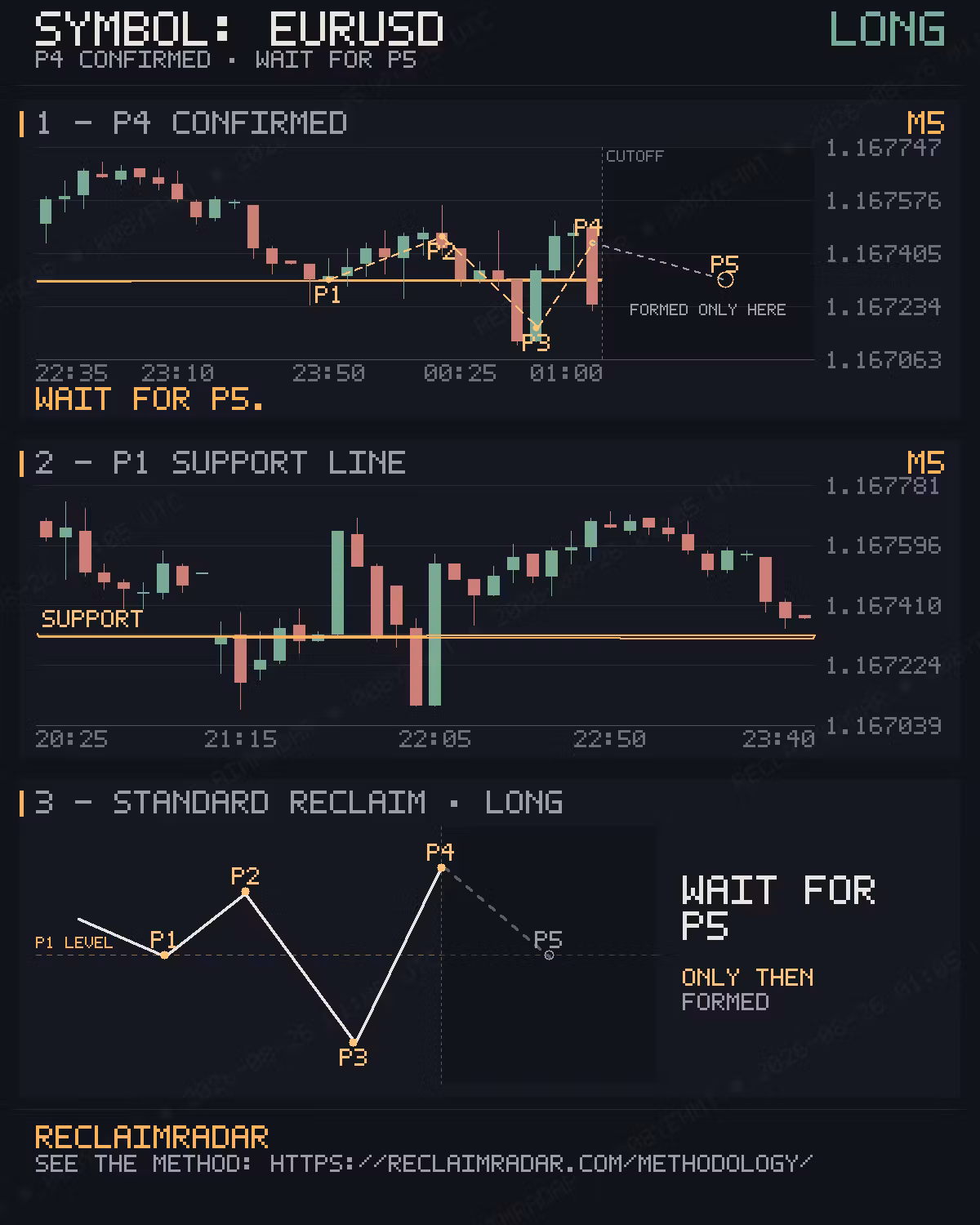The image size is (980, 1225).
Task: Click the P5 circle marker in chart 1
Action: [x=725, y=280]
